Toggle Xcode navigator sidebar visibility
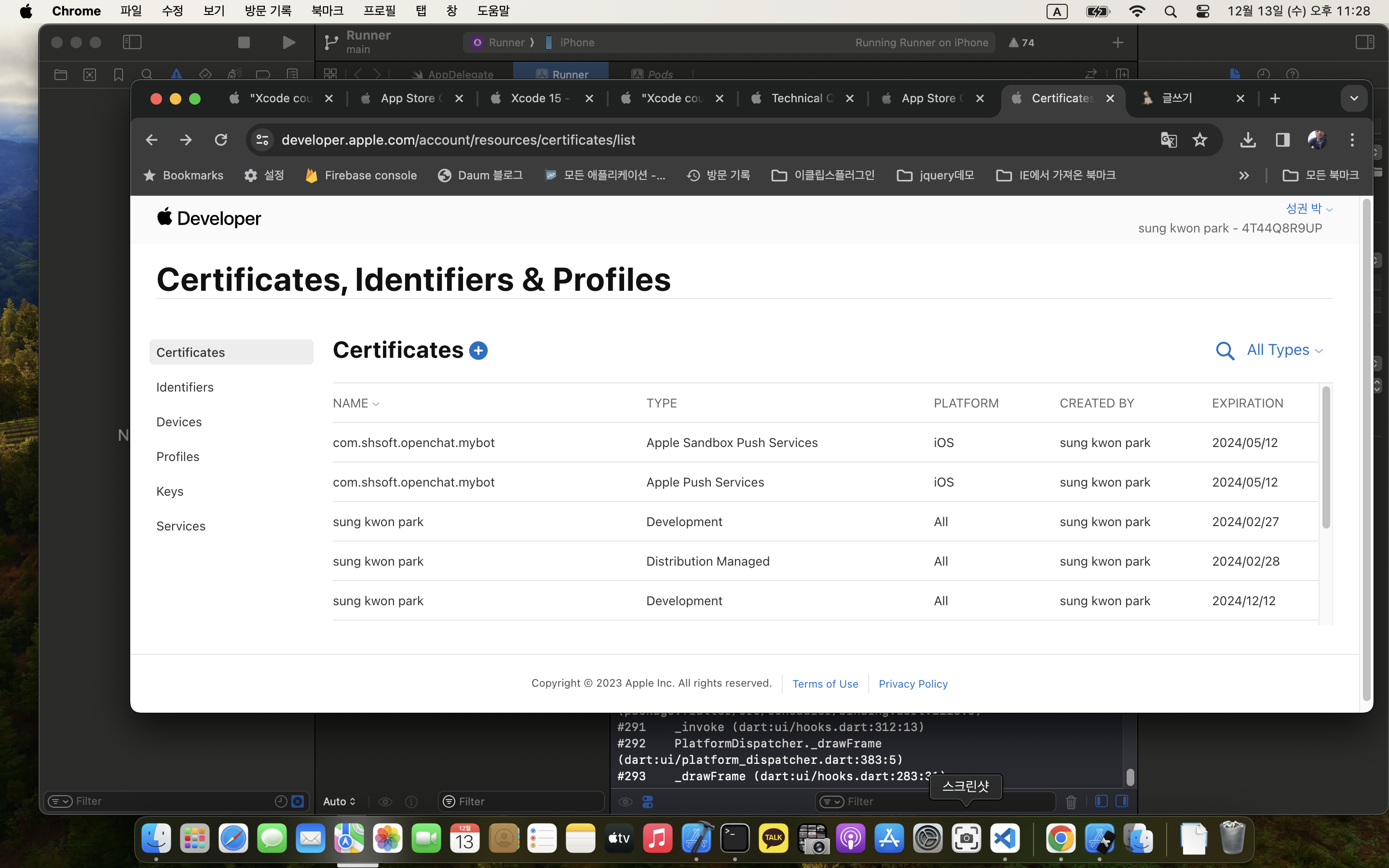1389x868 pixels. tap(132, 42)
